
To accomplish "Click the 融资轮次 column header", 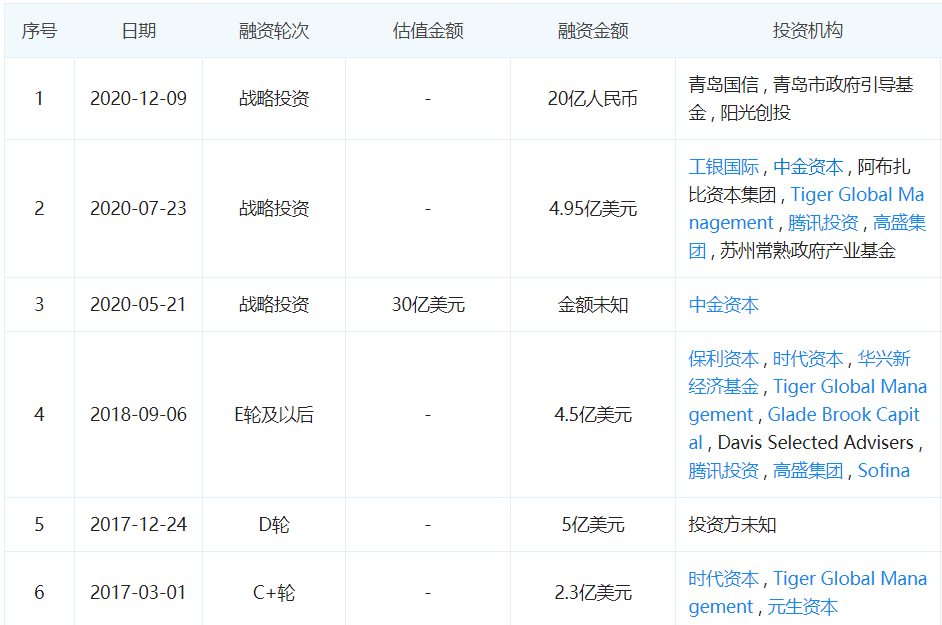I will coord(274,31).
